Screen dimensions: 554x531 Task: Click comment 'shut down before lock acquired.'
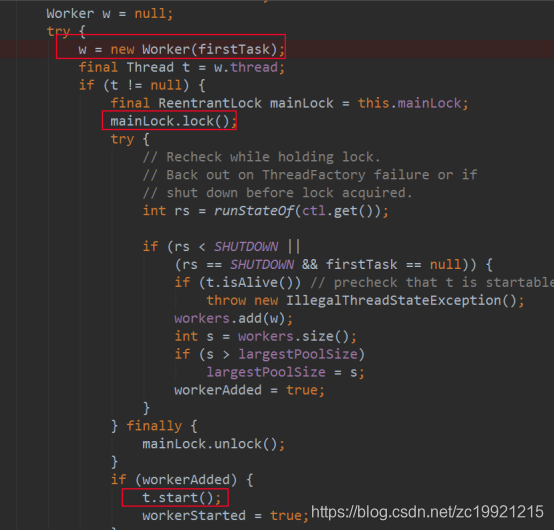[x=277, y=193]
